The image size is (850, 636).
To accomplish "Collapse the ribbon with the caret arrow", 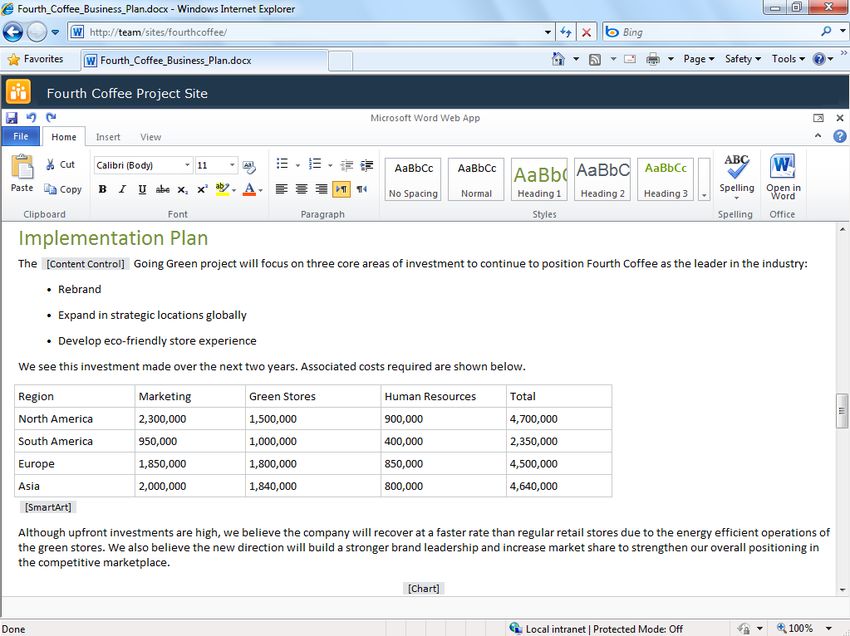I will point(818,136).
